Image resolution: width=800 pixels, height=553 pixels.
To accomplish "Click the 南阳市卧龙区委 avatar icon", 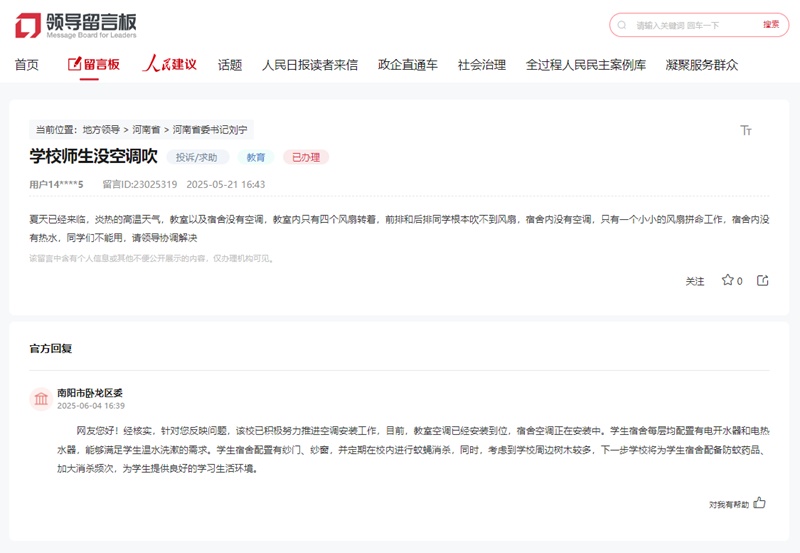I will pyautogui.click(x=41, y=399).
